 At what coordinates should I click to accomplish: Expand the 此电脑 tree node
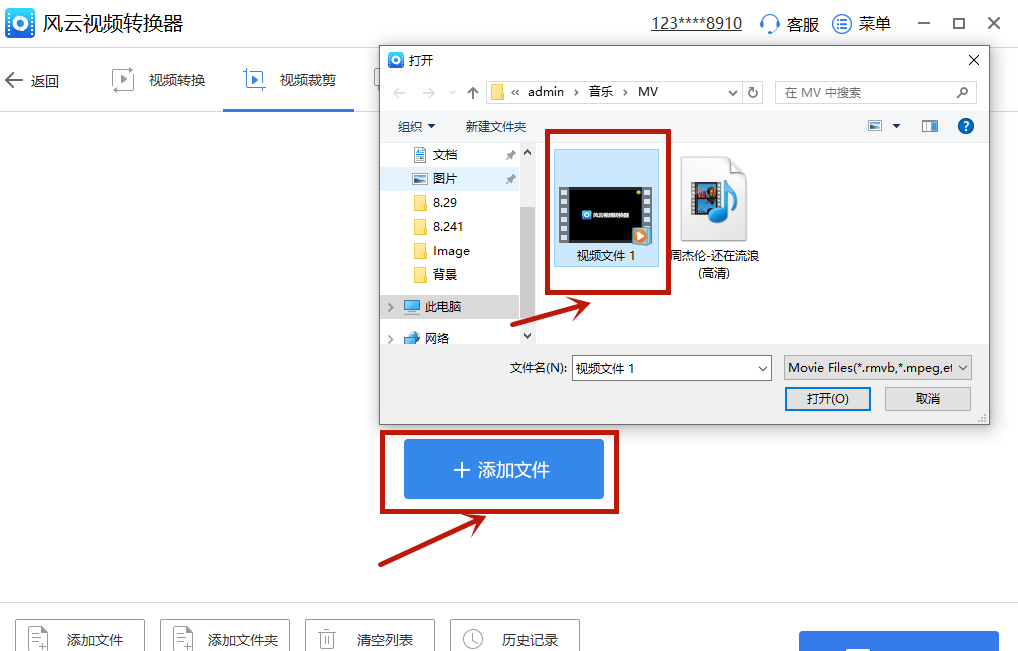(390, 307)
